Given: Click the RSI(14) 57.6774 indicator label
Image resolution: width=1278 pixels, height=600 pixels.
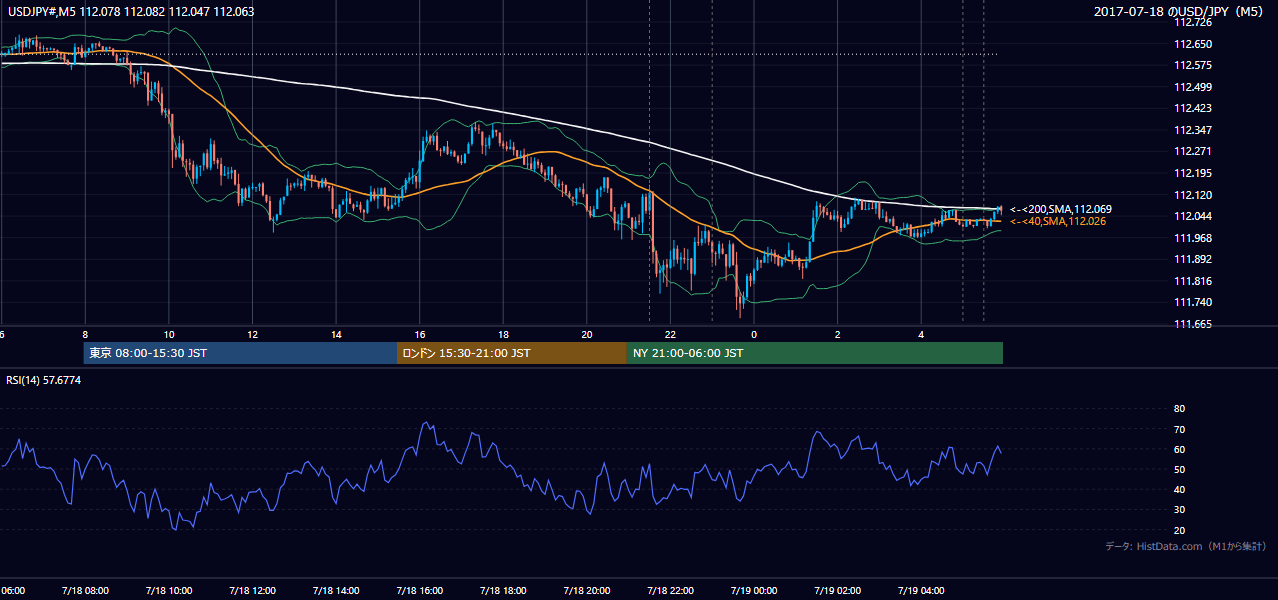Looking at the screenshot, I should [44, 380].
